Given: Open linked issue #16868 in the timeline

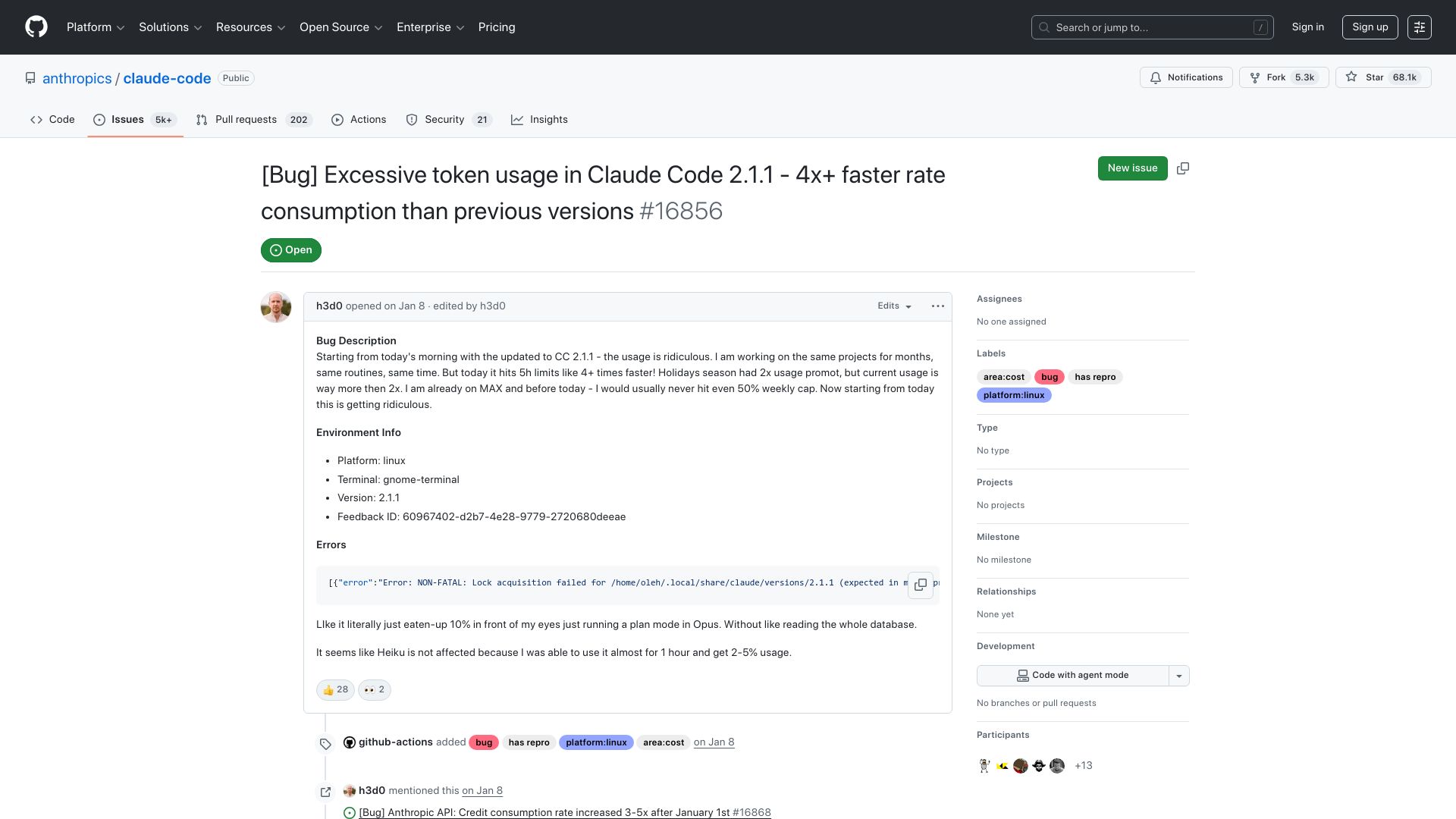Looking at the screenshot, I should [x=565, y=813].
